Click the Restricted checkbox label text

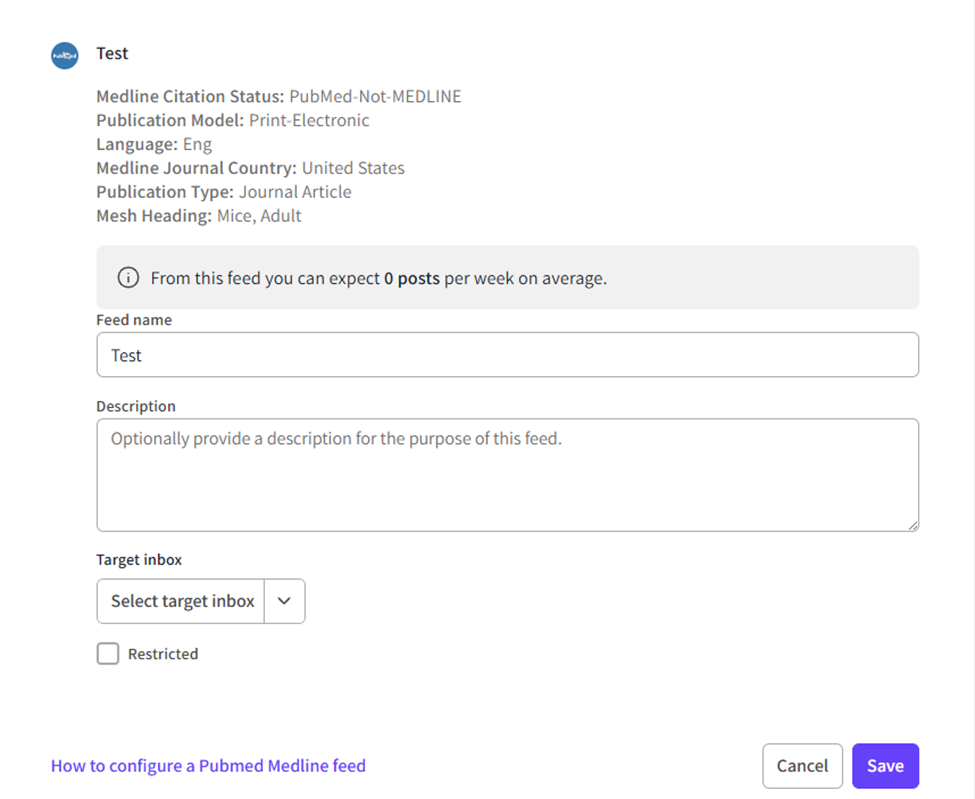pos(163,654)
